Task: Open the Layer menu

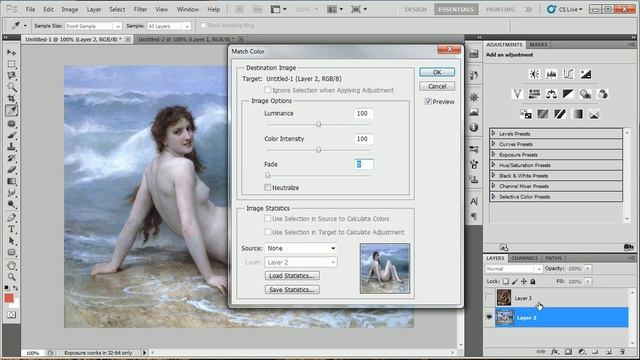Action: coord(93,9)
